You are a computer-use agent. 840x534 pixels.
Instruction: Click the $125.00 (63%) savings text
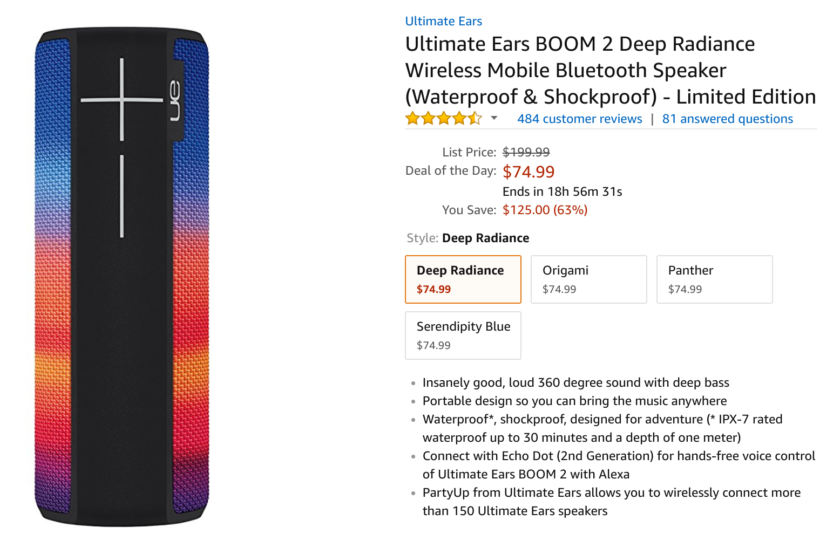(x=545, y=210)
